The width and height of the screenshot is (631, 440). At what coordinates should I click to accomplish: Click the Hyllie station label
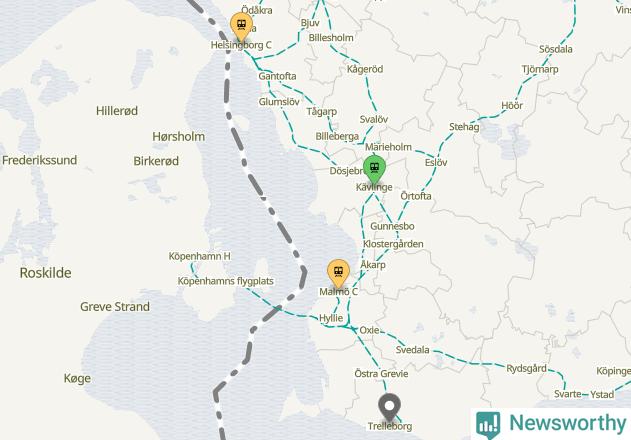click(x=331, y=318)
